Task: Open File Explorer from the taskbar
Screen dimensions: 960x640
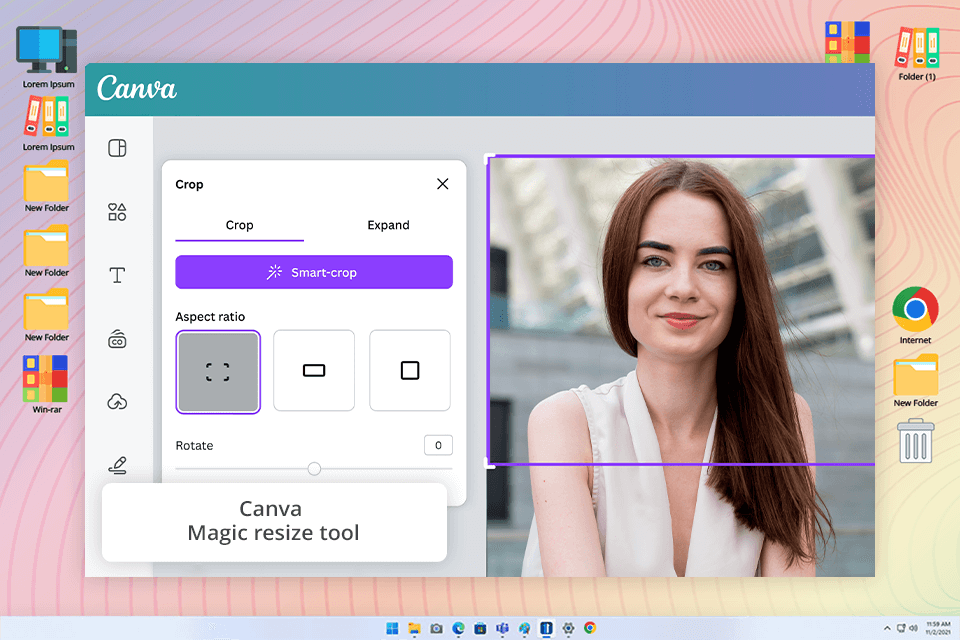Action: pyautogui.click(x=414, y=628)
